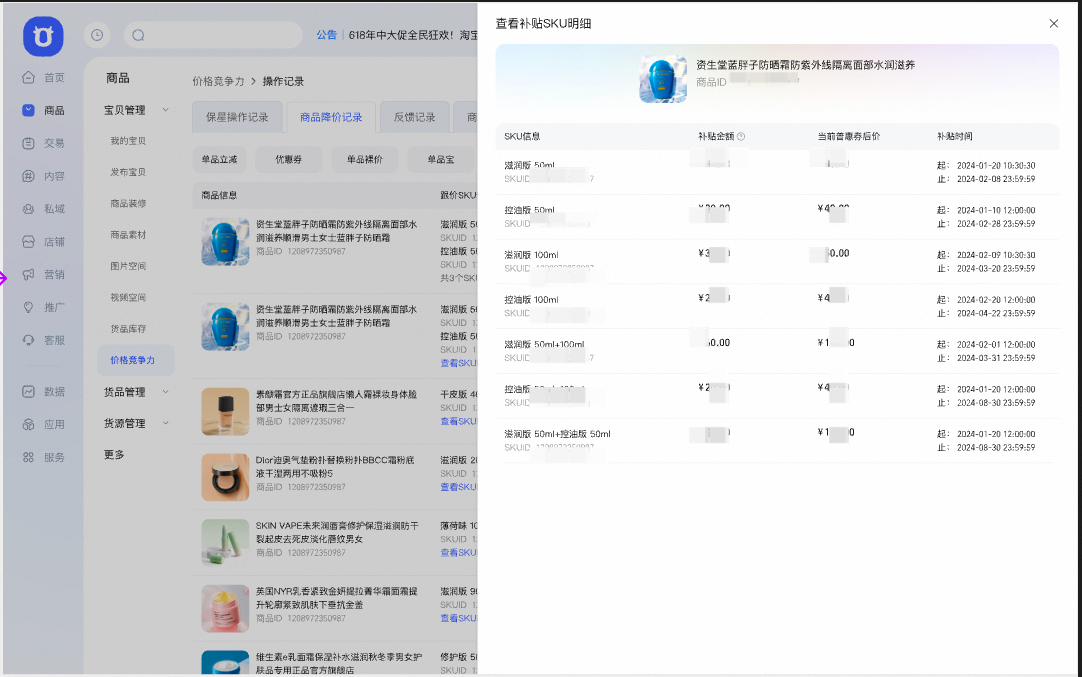Click the 公告 announcement link
This screenshot has width=1082, height=677.
coord(326,35)
